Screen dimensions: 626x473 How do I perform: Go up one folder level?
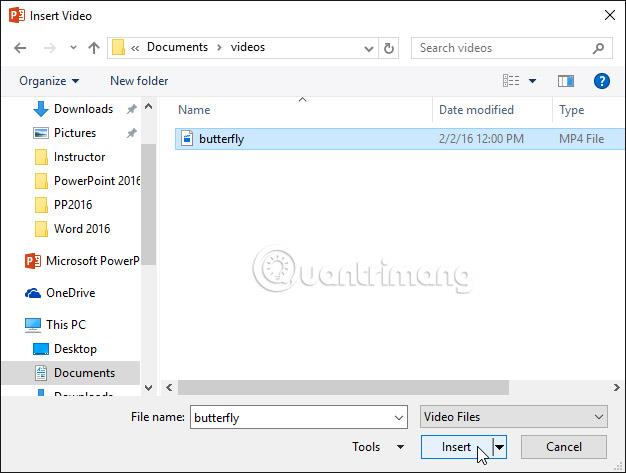[x=94, y=48]
